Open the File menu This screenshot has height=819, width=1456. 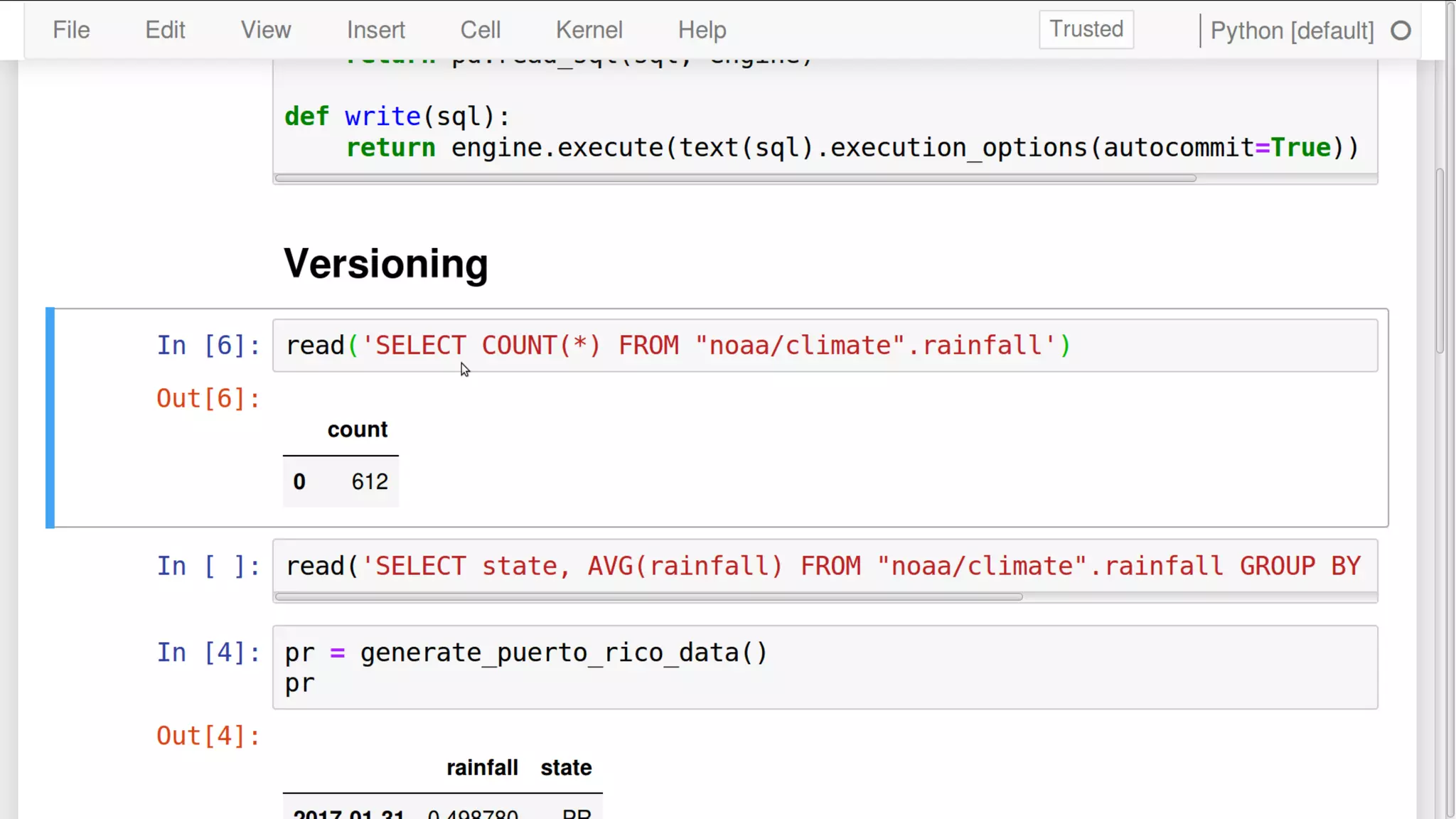71,30
